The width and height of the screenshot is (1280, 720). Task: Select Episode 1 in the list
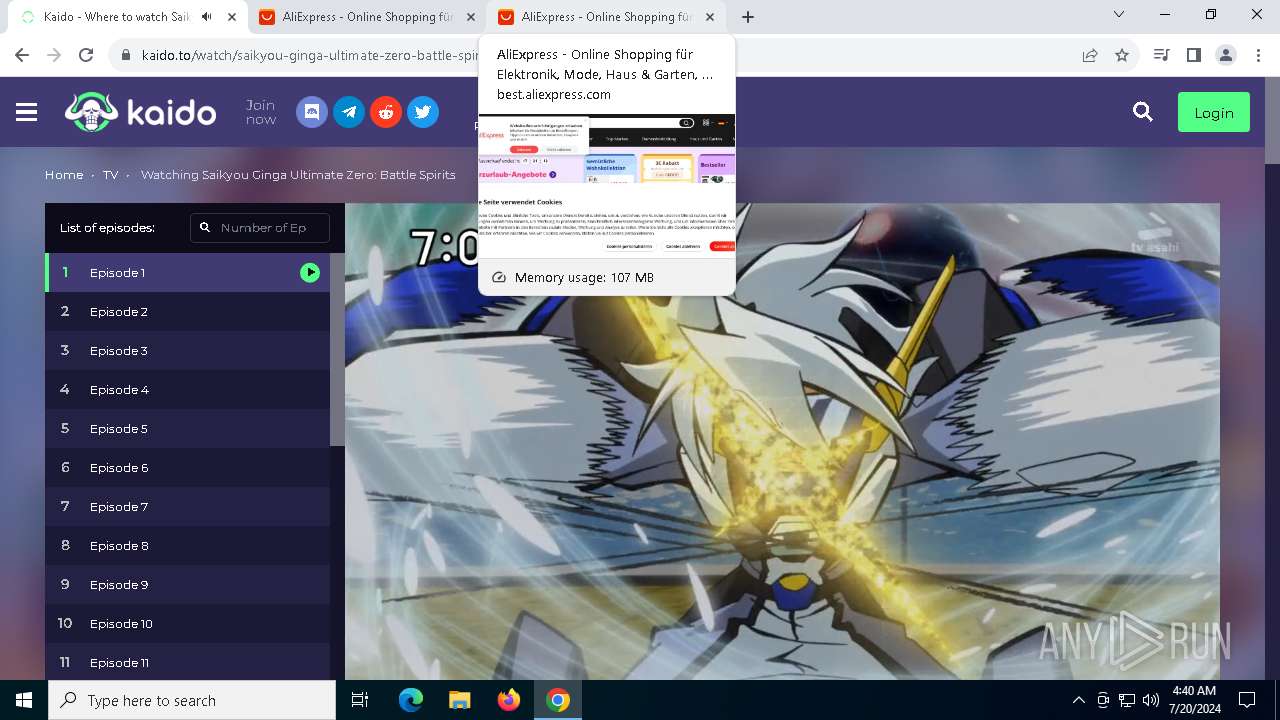click(x=187, y=272)
